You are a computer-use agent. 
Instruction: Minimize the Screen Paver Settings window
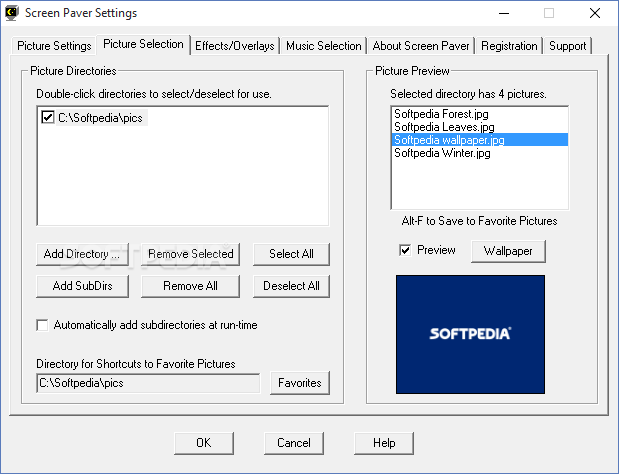(x=504, y=13)
